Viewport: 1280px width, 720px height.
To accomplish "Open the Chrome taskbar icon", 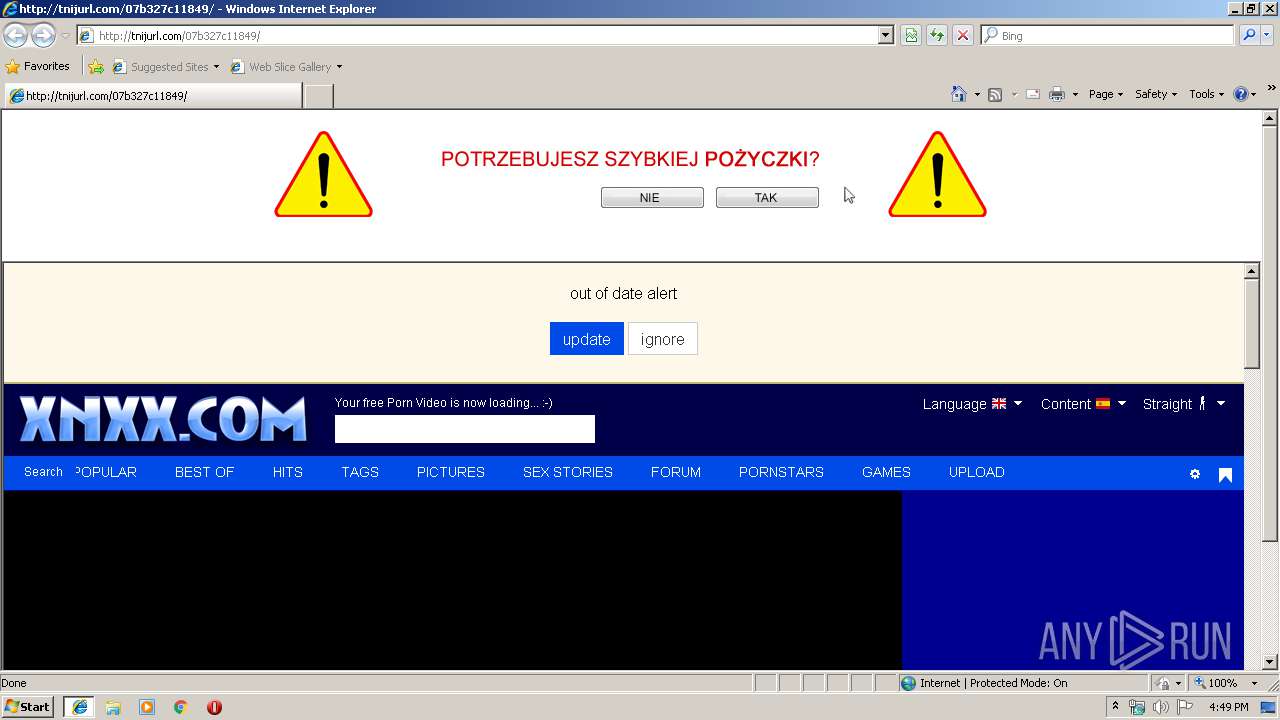I will (x=181, y=707).
